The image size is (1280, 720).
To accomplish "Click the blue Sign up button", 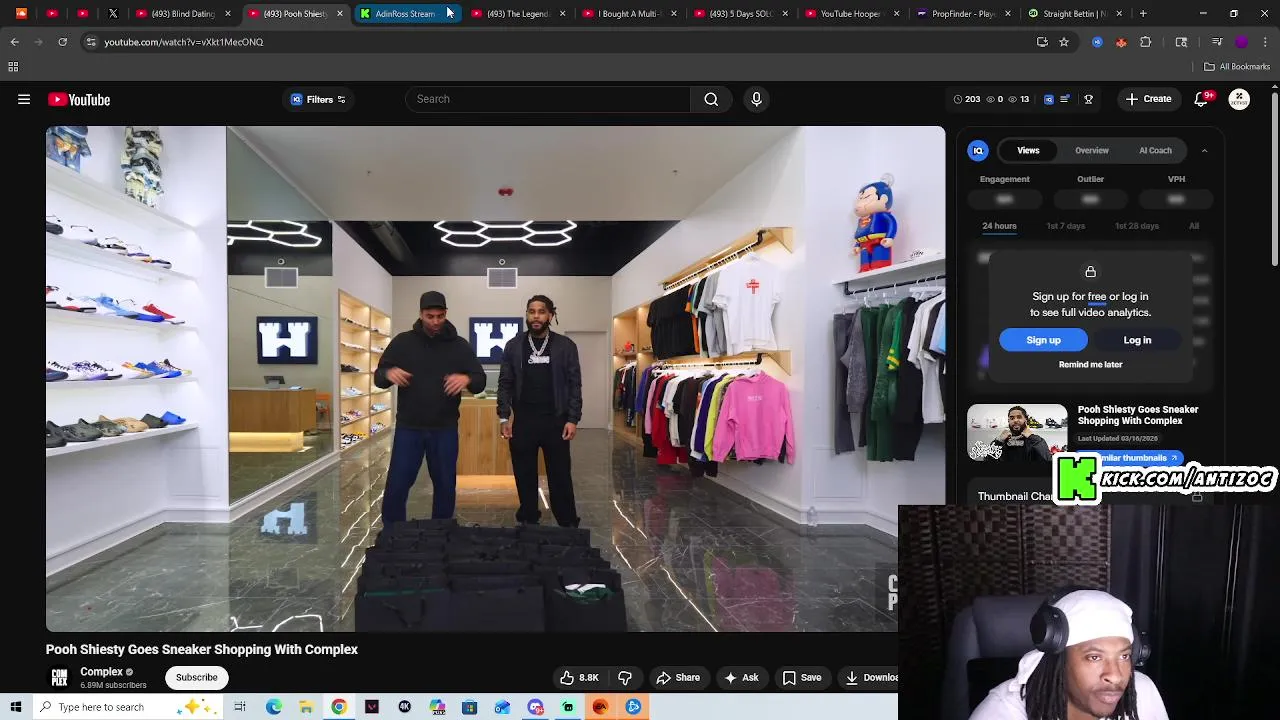I will coord(1043,340).
